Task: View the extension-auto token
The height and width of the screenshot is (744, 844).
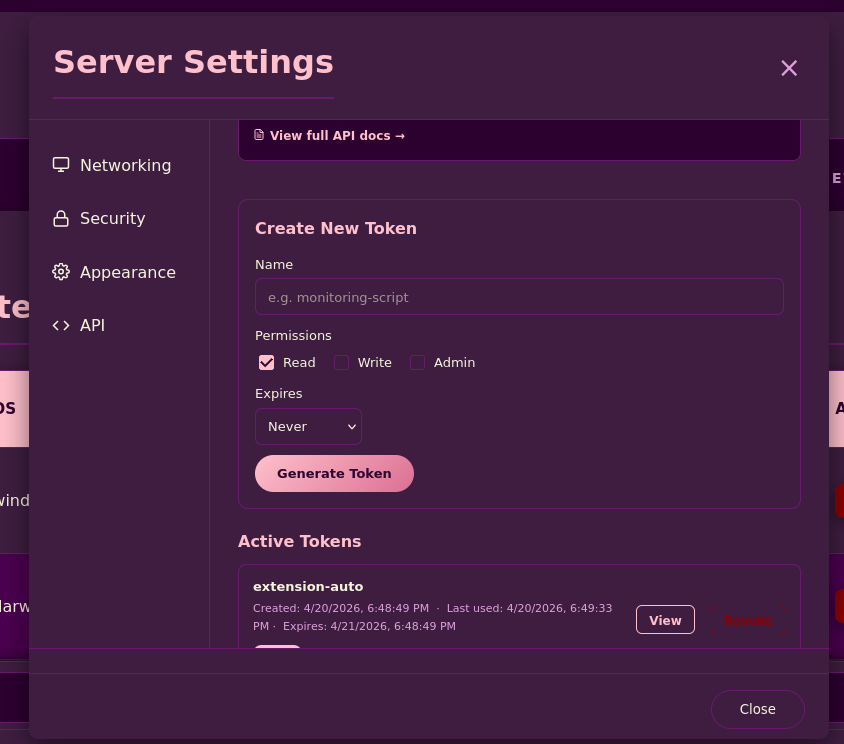Action: click(x=665, y=620)
